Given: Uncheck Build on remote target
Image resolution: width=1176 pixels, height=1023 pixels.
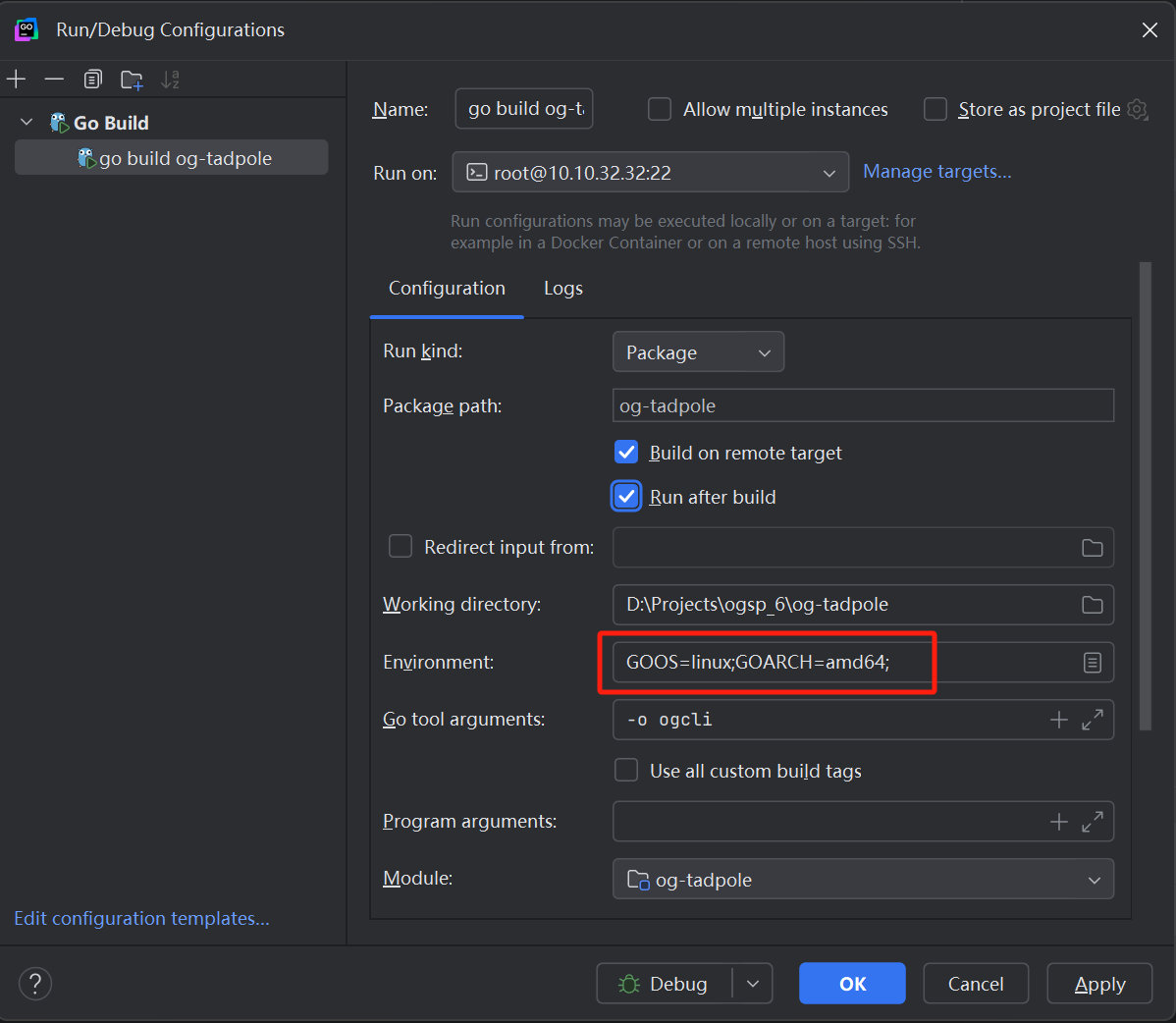Looking at the screenshot, I should (x=626, y=453).
